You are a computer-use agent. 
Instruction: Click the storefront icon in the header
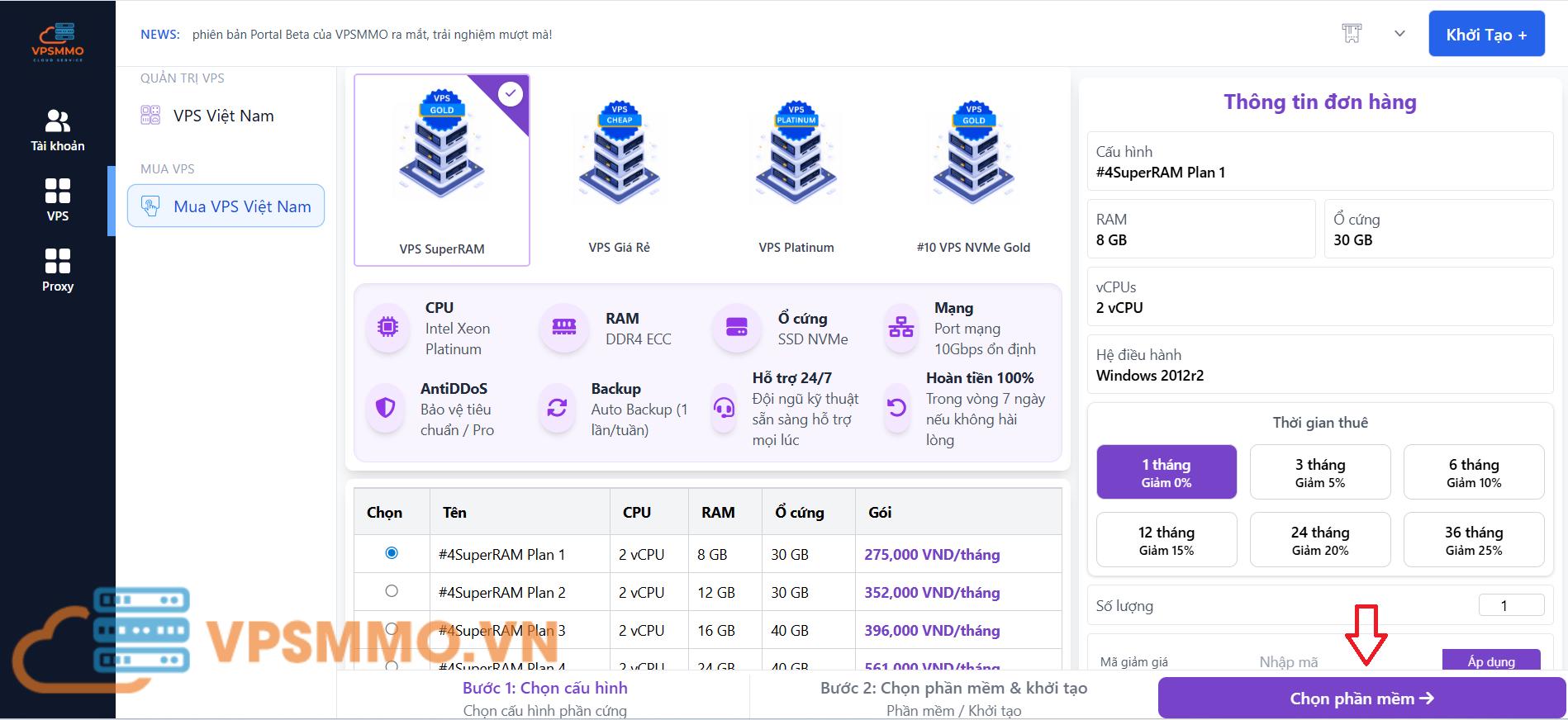(x=1352, y=34)
